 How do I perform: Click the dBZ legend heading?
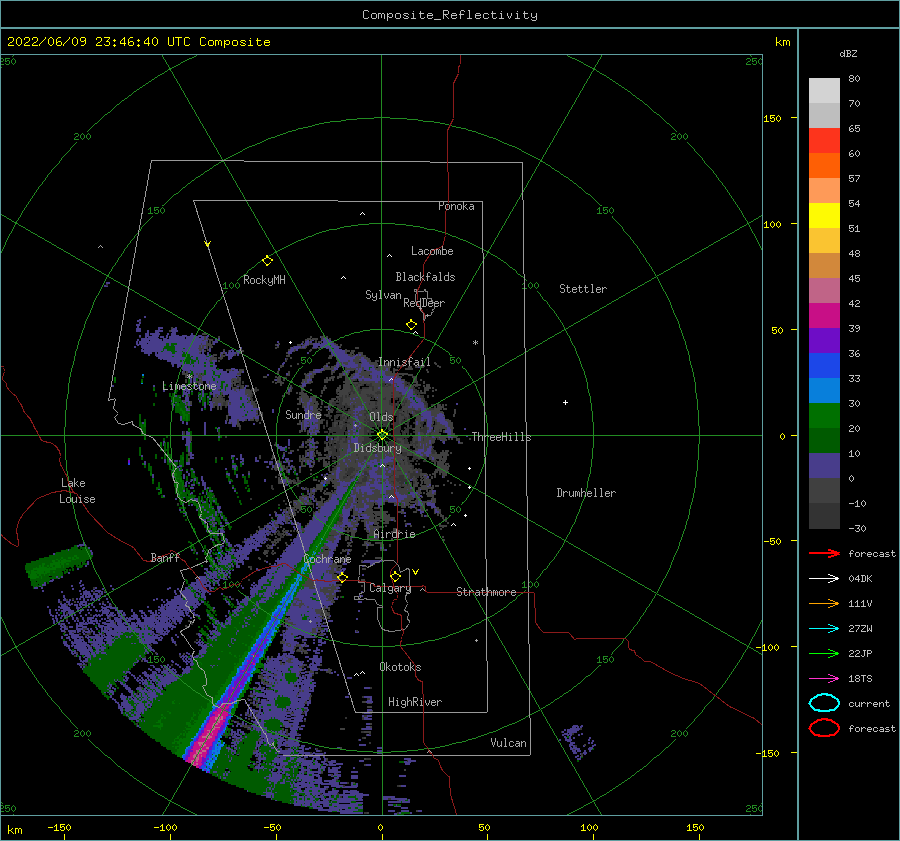coord(848,53)
